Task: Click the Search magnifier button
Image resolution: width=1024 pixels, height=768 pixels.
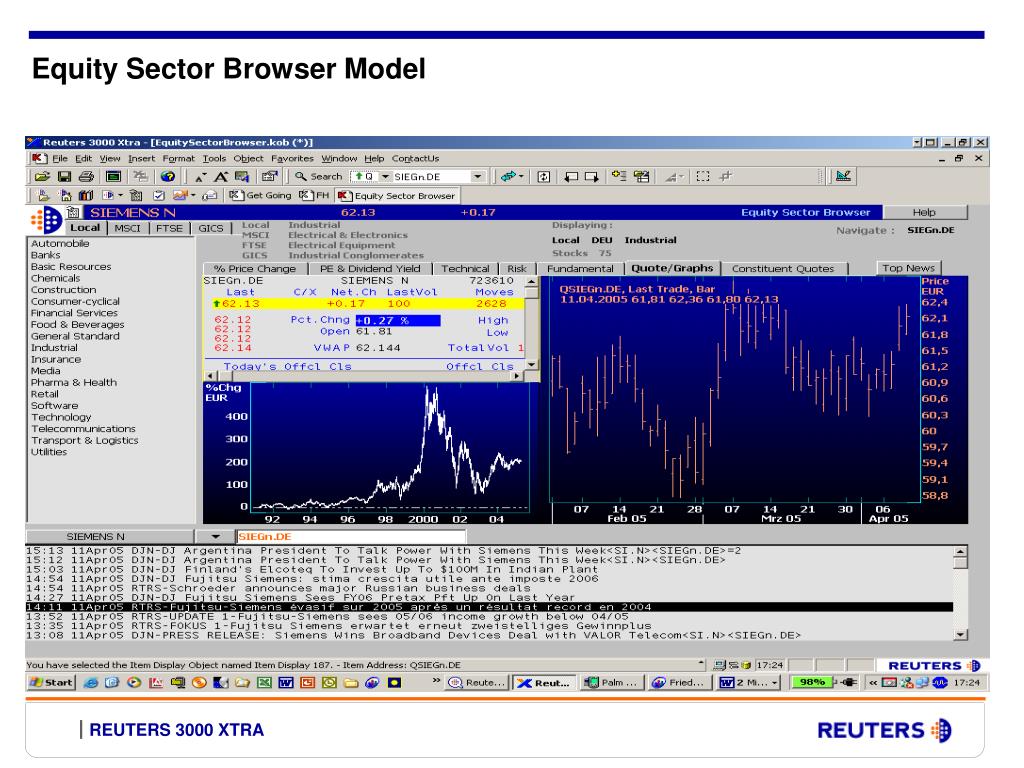Action: point(319,176)
